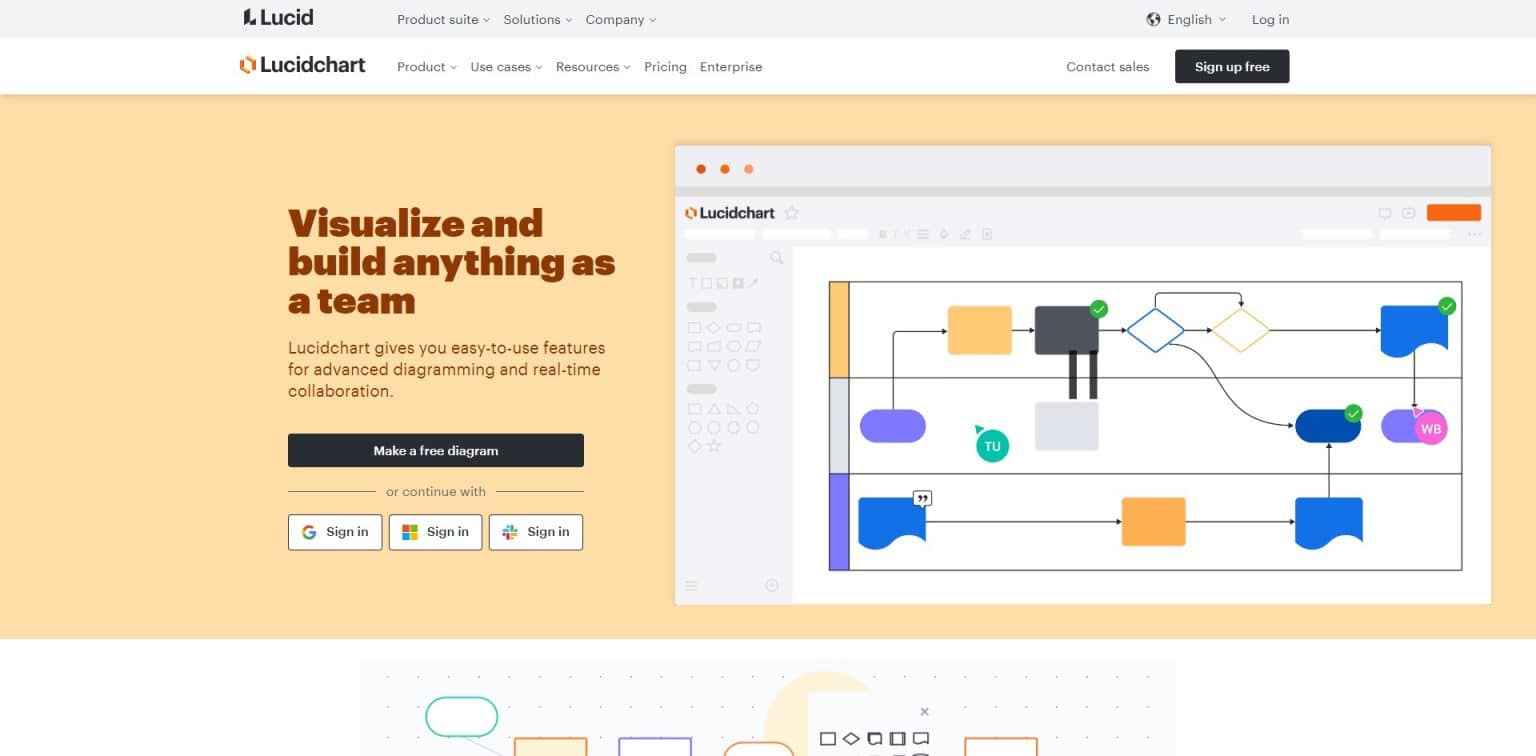Click the bulleted list icon in the toolbar

tap(921, 234)
